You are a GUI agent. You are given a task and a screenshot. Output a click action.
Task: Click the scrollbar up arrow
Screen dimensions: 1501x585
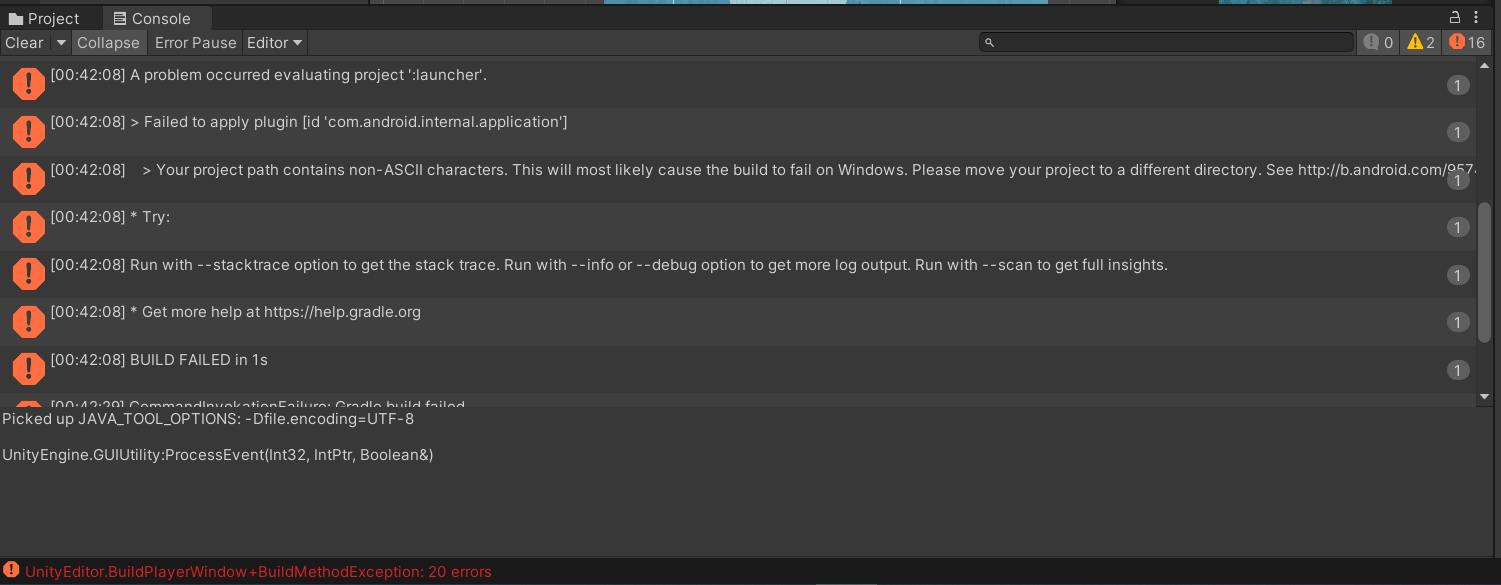[1484, 65]
